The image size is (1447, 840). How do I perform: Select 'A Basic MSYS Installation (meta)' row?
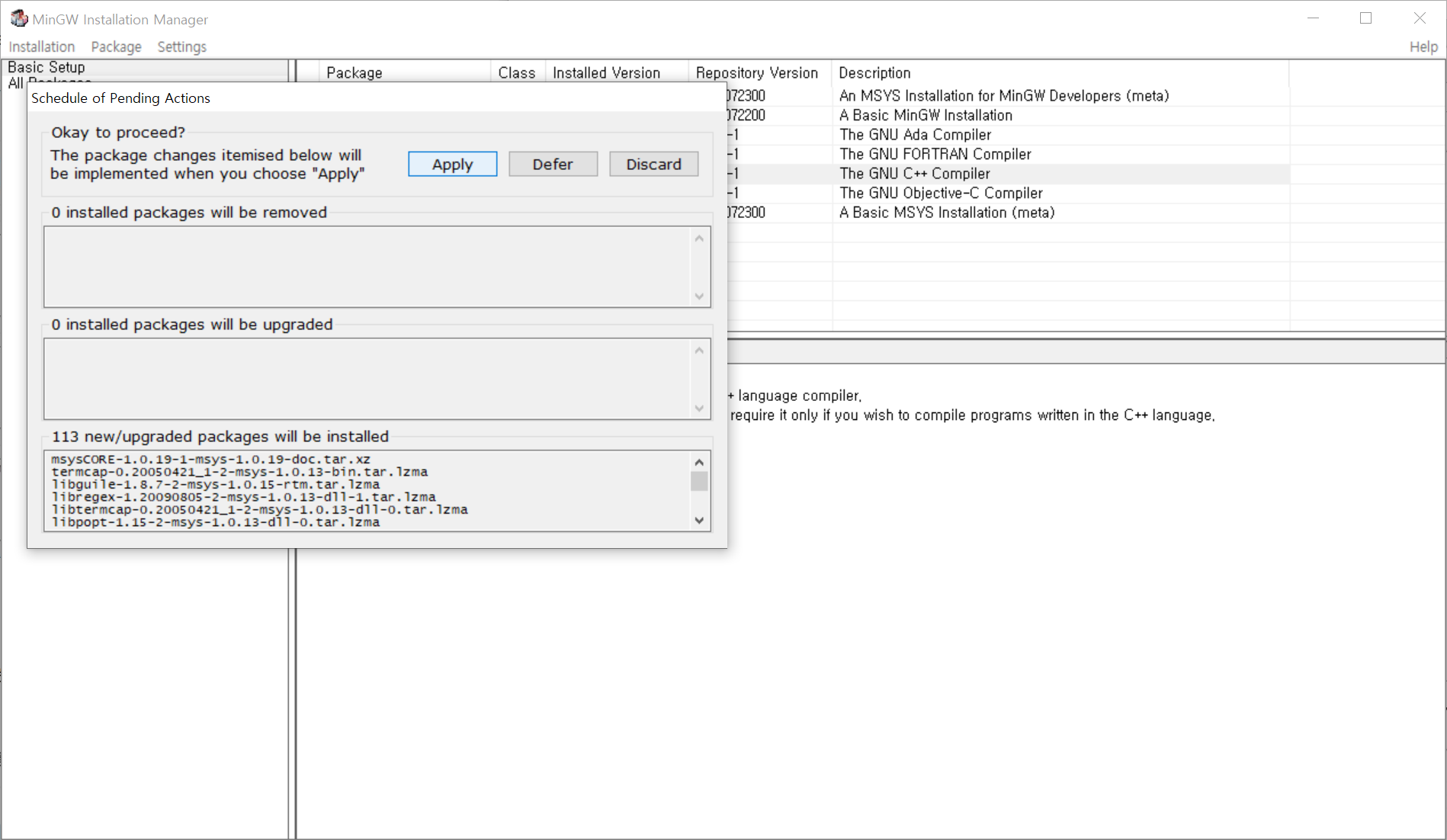(x=1008, y=213)
